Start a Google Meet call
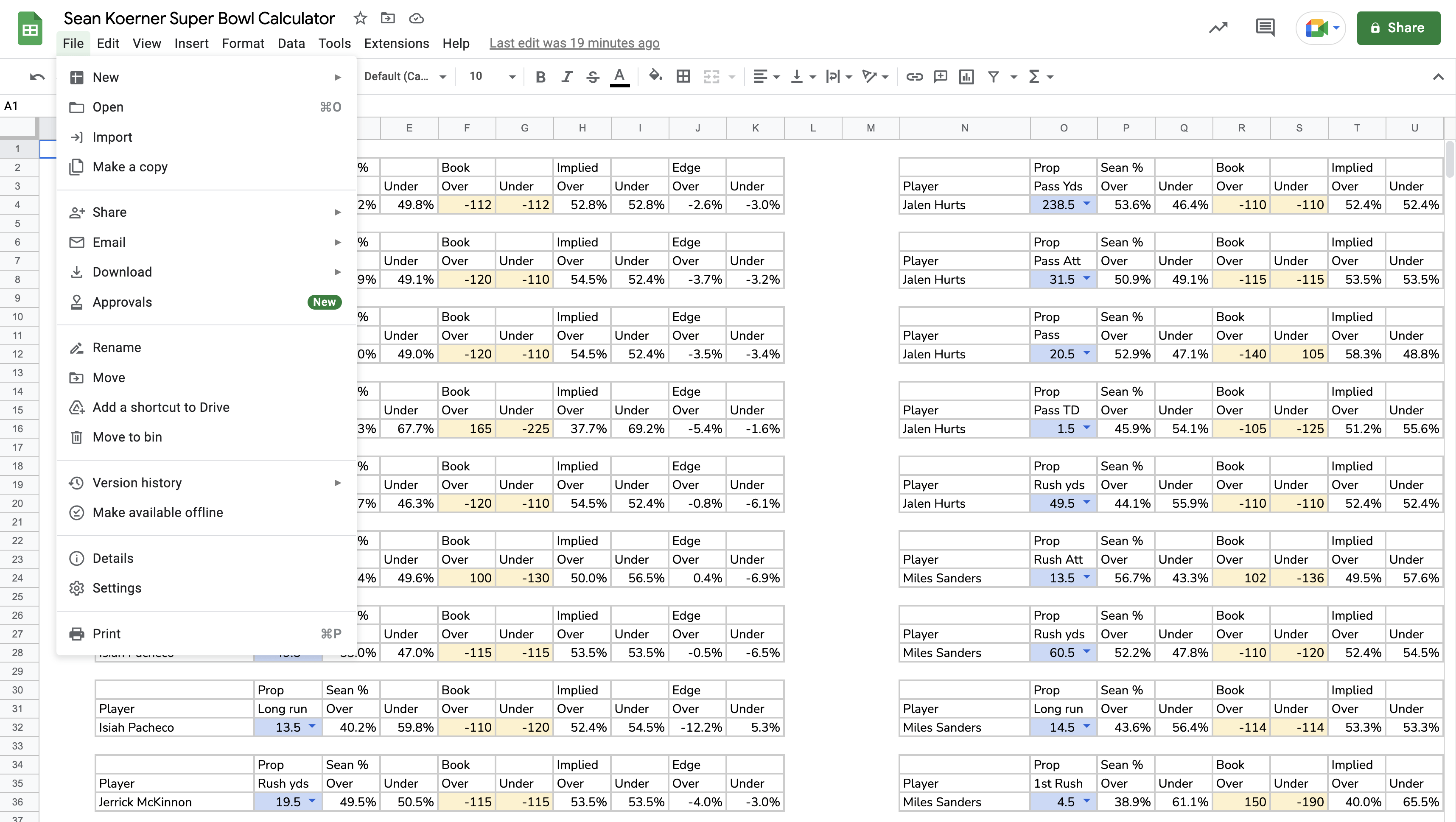1456x822 pixels. (x=1321, y=28)
